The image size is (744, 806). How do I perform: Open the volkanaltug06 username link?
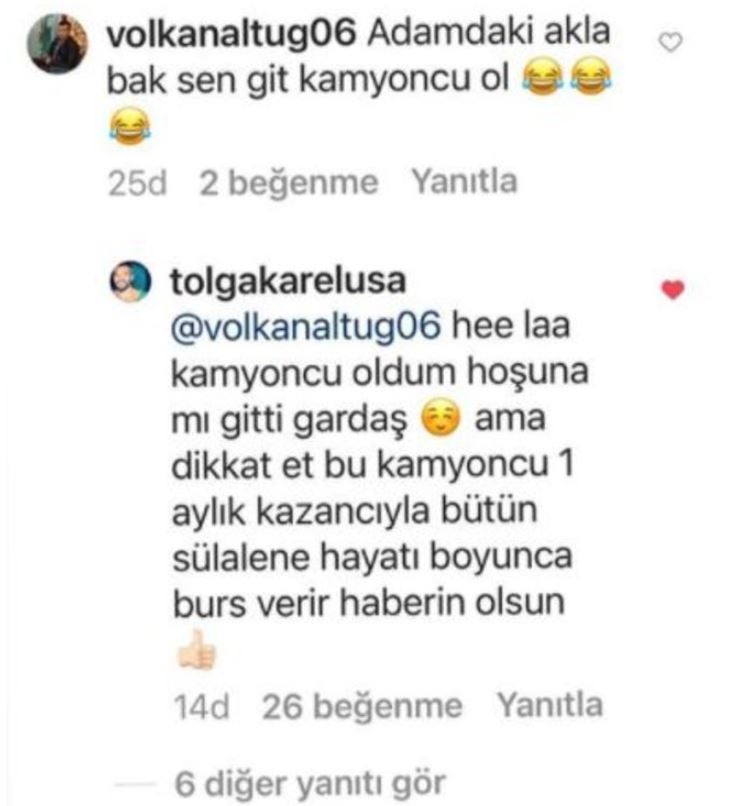(231, 33)
